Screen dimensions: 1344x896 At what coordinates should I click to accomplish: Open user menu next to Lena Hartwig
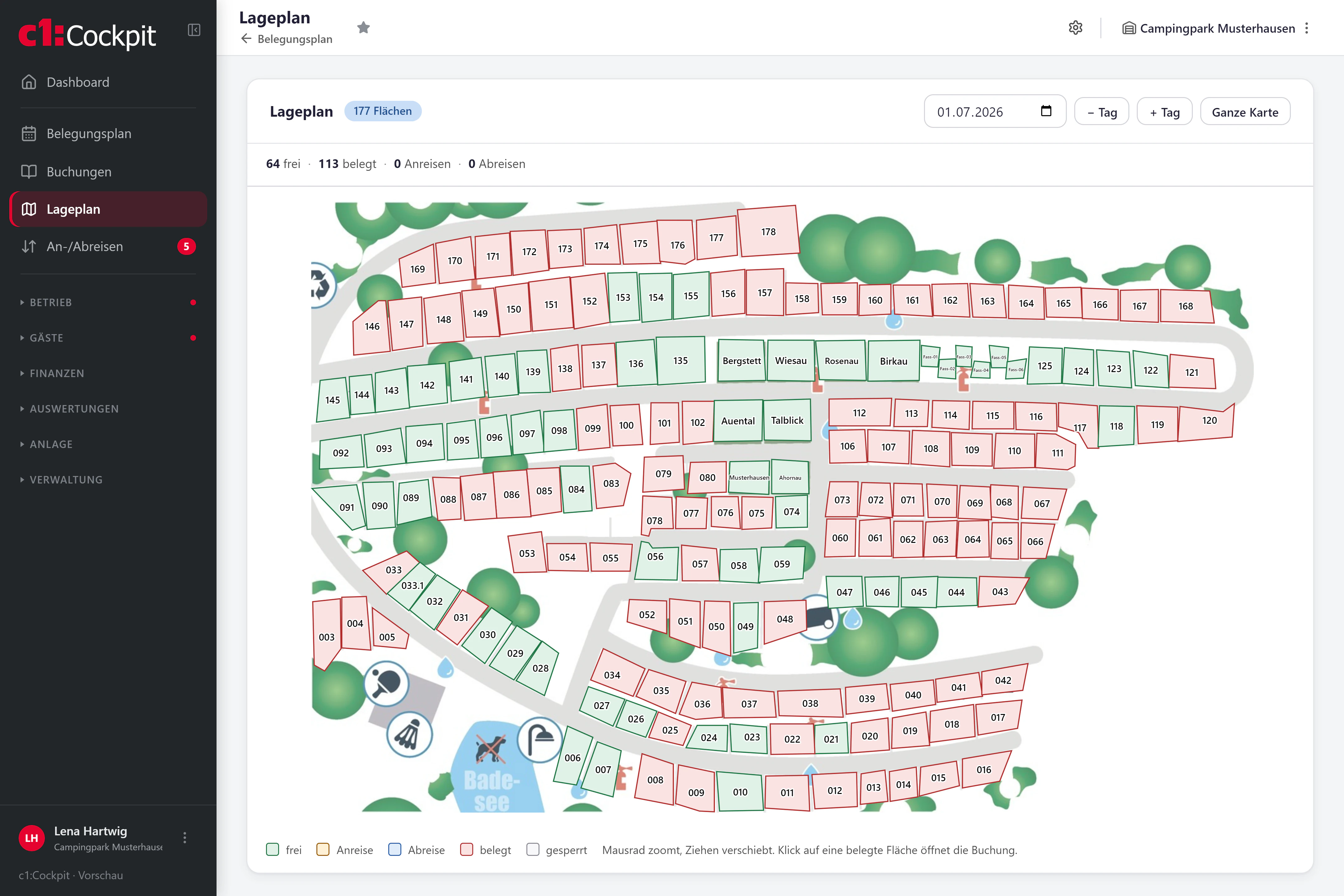pyautogui.click(x=184, y=838)
